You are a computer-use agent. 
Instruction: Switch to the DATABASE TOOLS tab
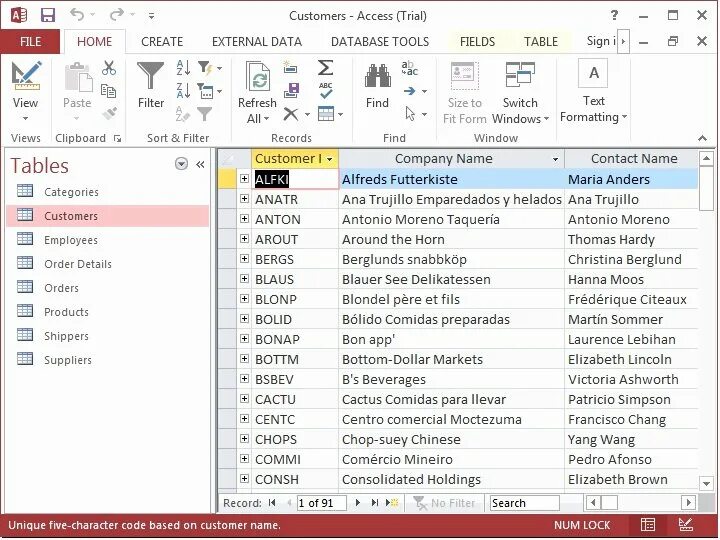[380, 41]
